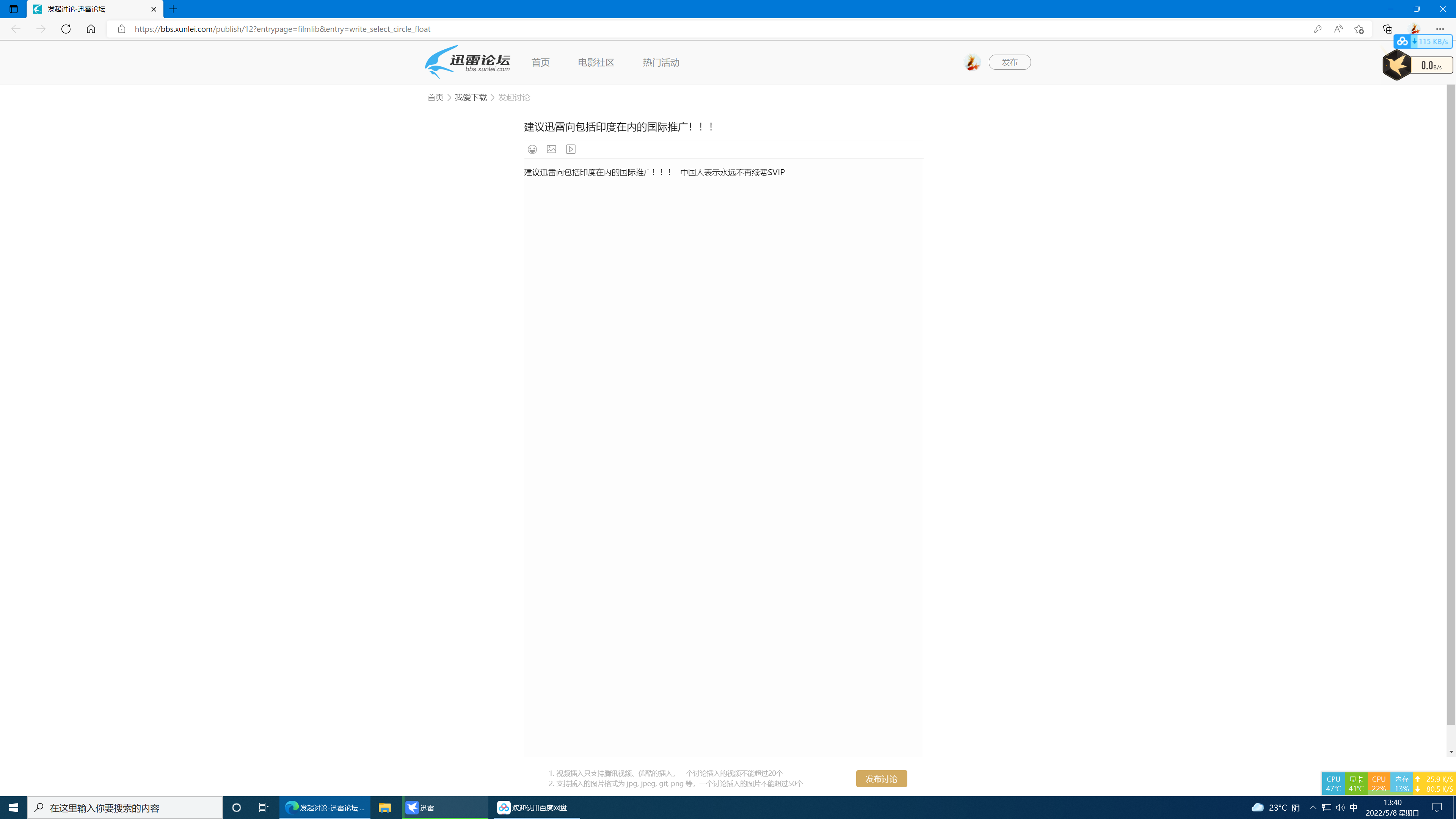Open saved passwords via the key icon

1318,29
